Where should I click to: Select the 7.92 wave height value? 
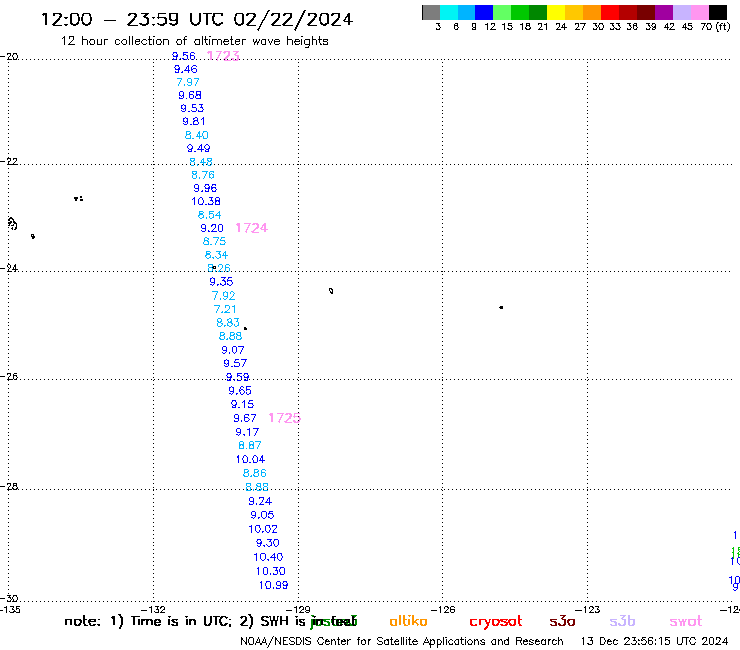click(223, 296)
